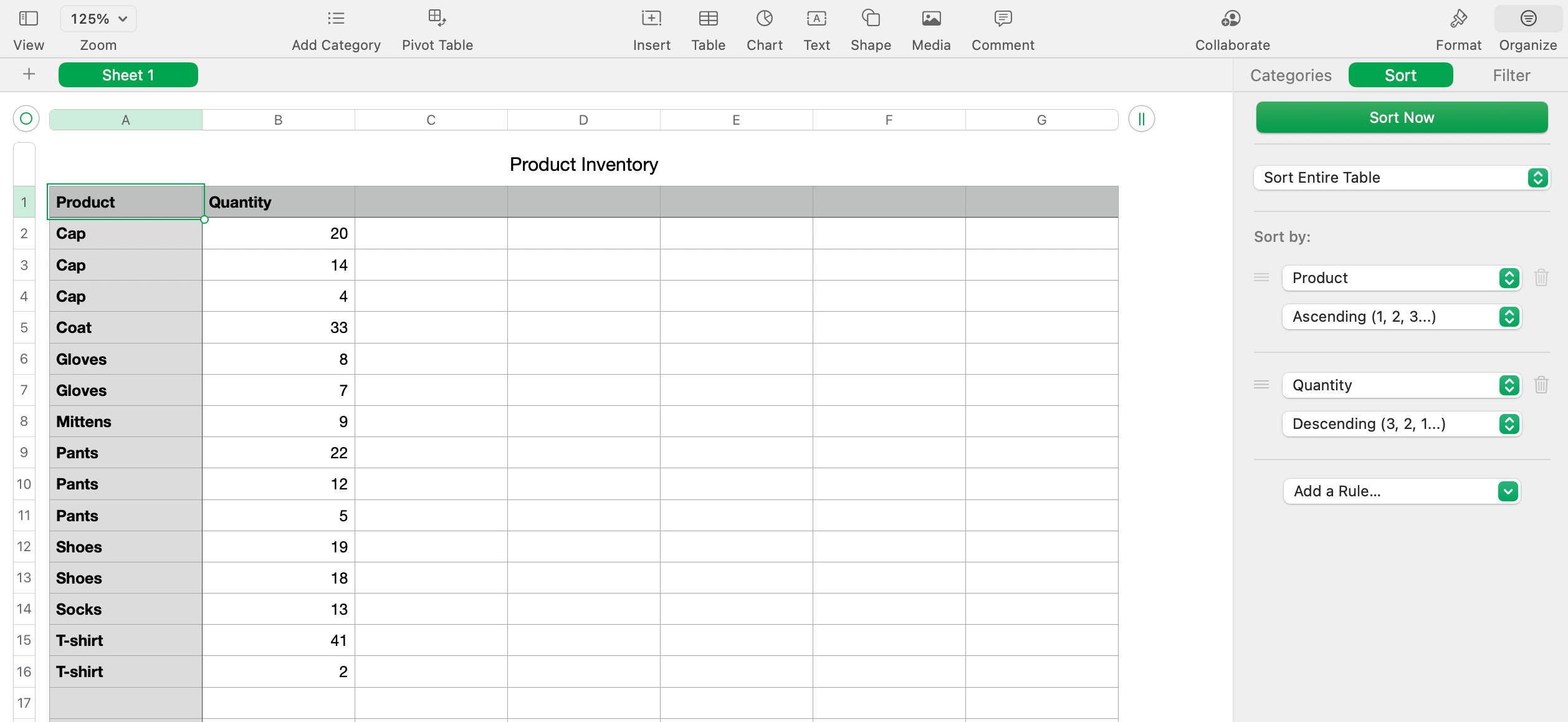Open the Format inspector
1568x722 pixels.
[1458, 19]
